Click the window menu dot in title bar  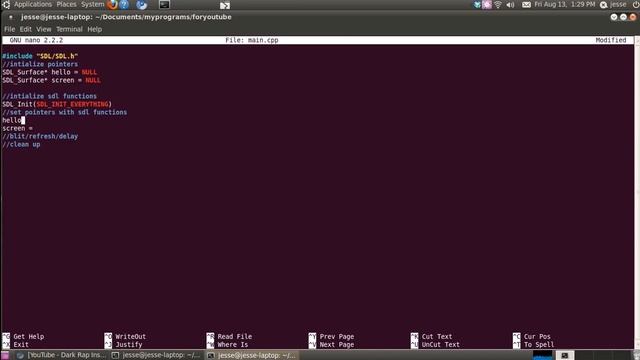pos(11,17)
